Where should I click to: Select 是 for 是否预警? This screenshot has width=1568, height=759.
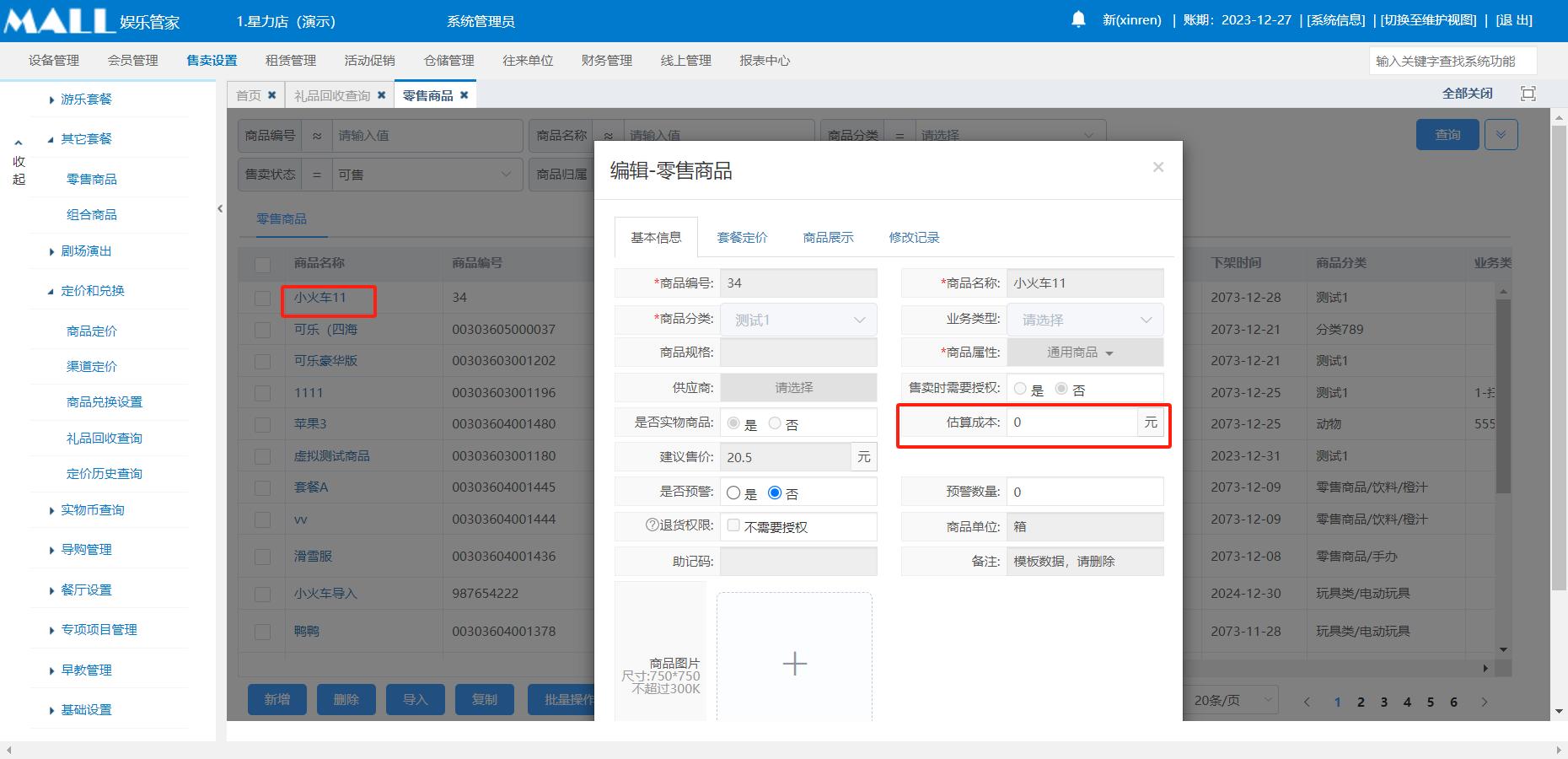733,493
